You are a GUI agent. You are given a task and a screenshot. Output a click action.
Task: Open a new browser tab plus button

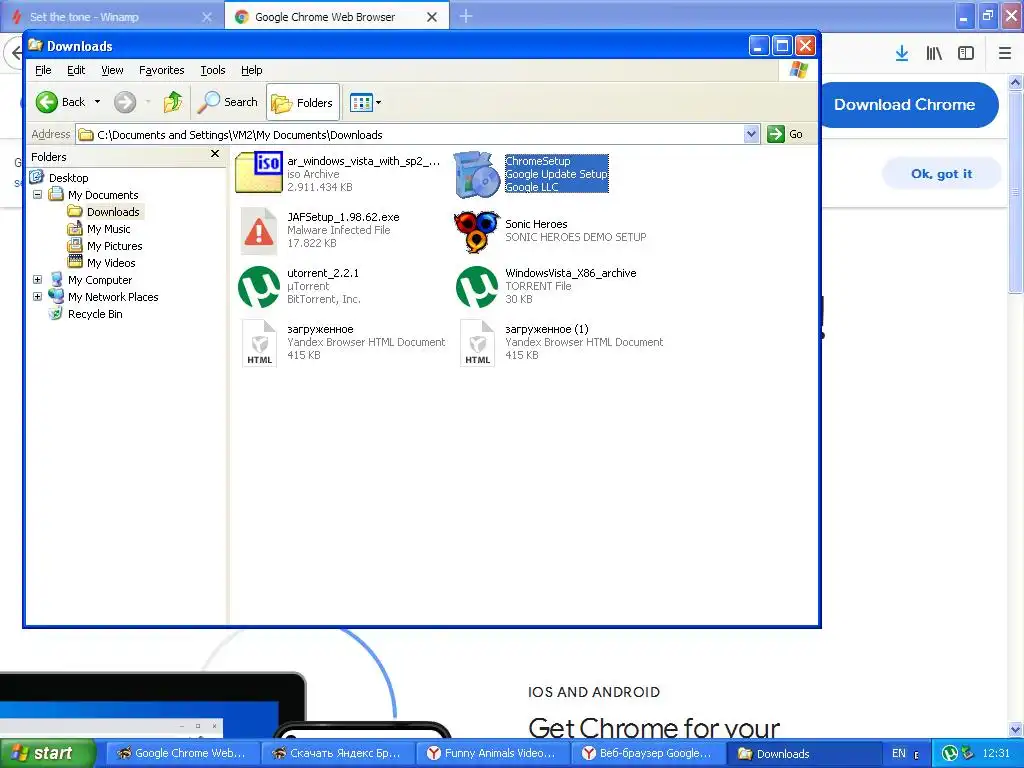(466, 16)
